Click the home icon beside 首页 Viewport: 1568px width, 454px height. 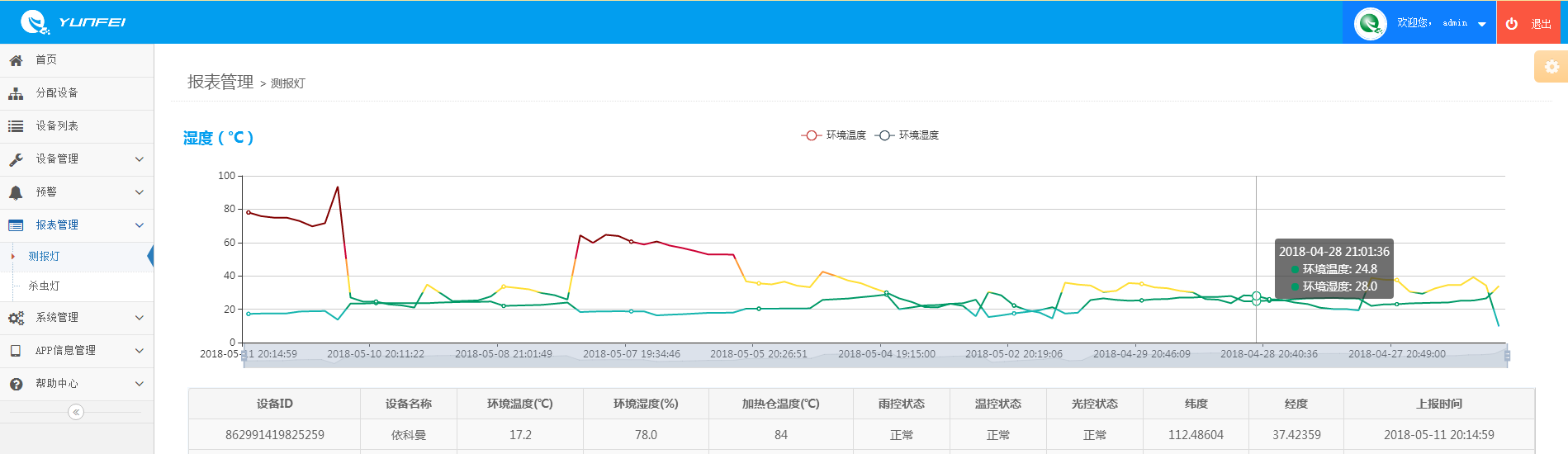pyautogui.click(x=16, y=60)
